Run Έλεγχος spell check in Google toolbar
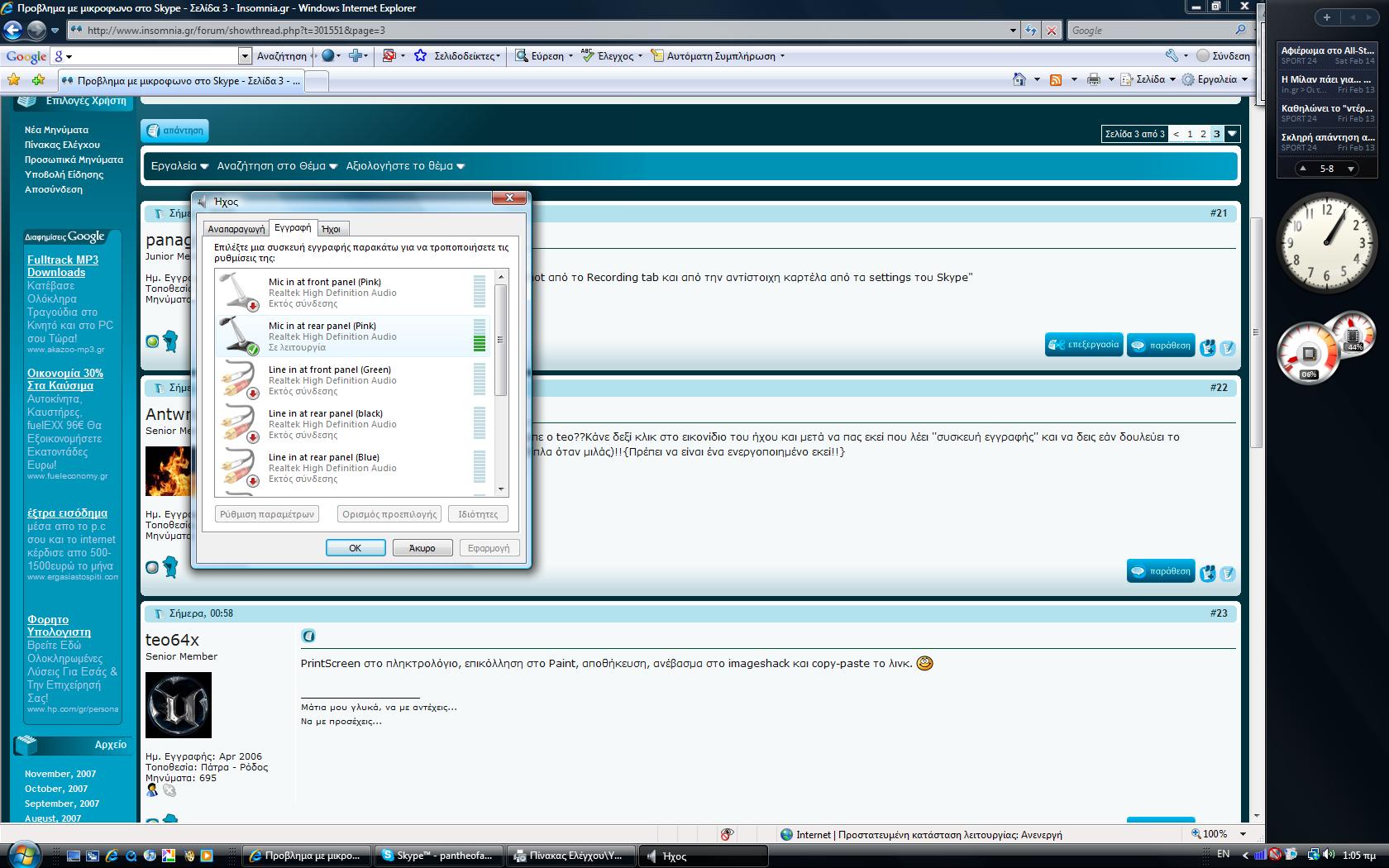1389x868 pixels. pos(608,55)
